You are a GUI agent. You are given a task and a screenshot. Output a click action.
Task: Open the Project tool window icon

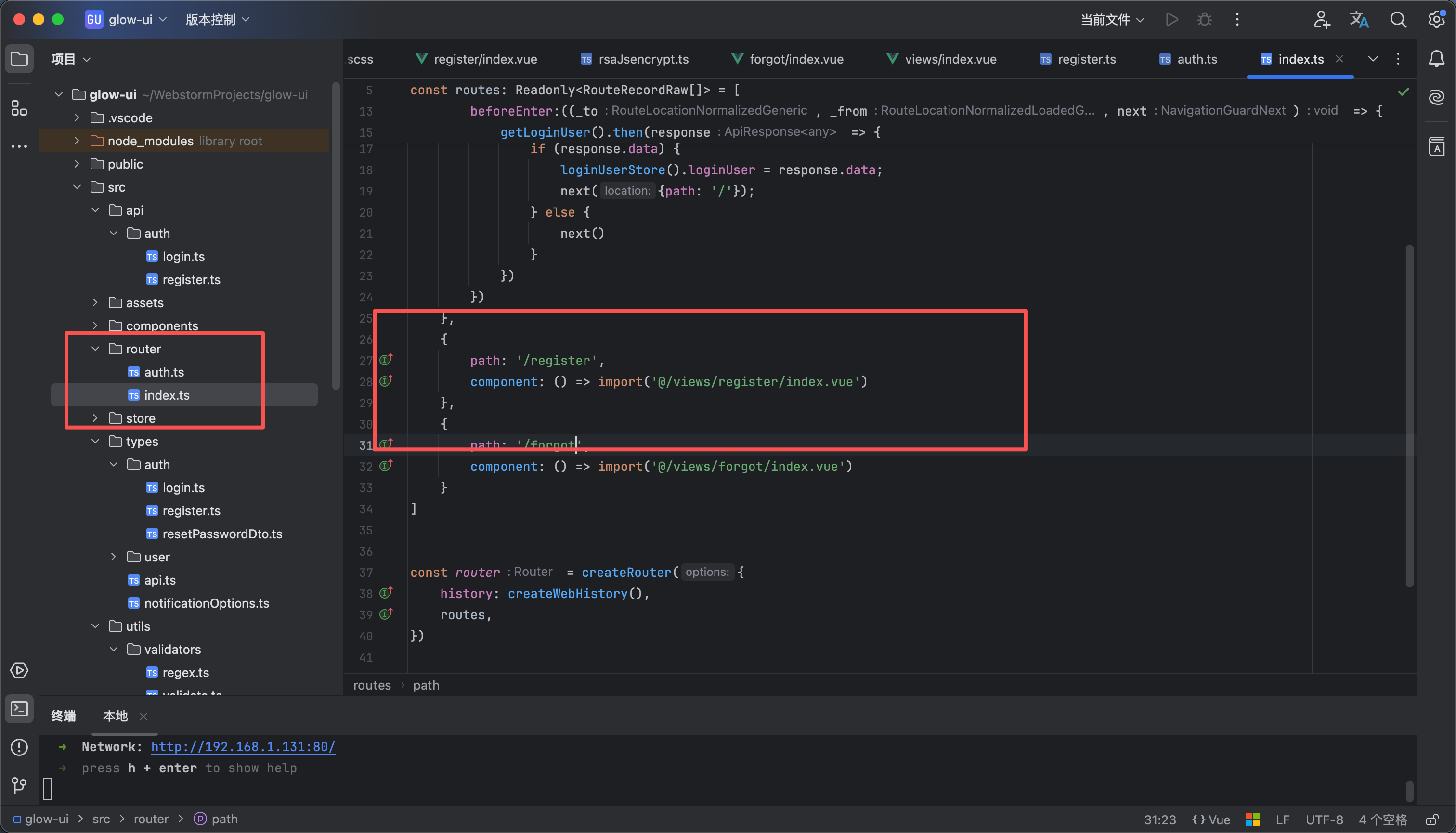(x=19, y=58)
